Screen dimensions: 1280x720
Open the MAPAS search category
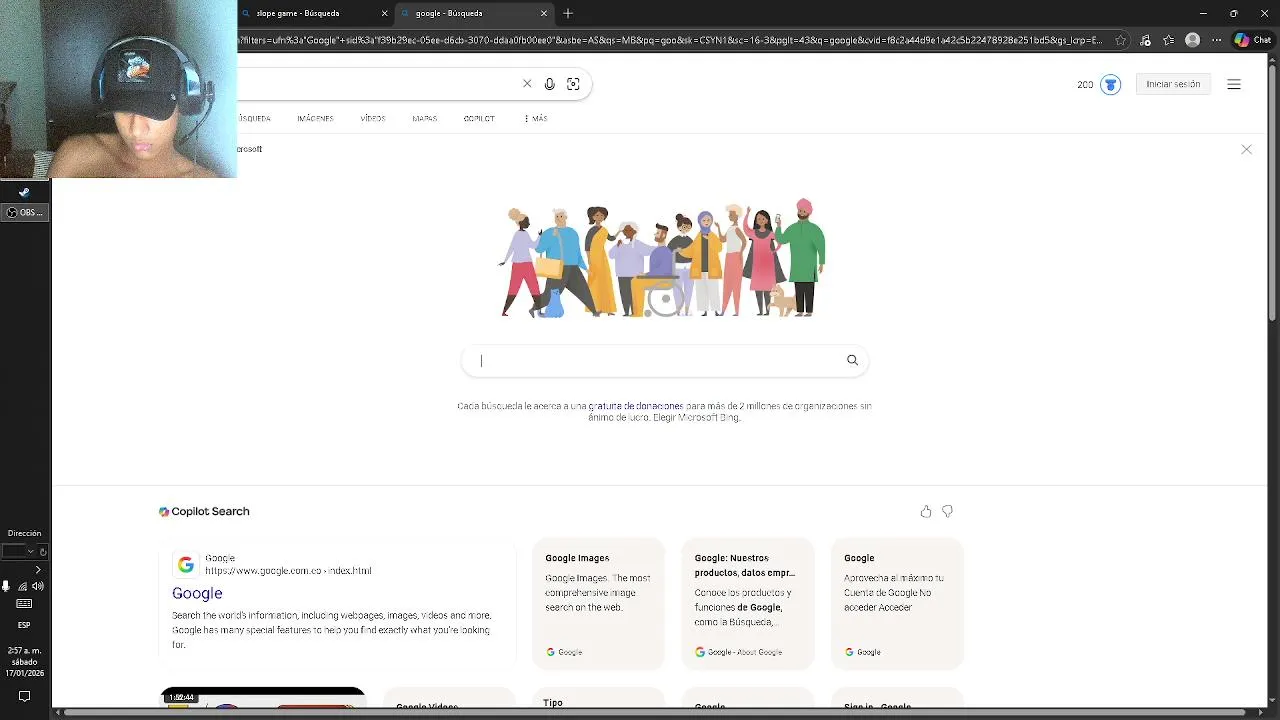coord(424,118)
